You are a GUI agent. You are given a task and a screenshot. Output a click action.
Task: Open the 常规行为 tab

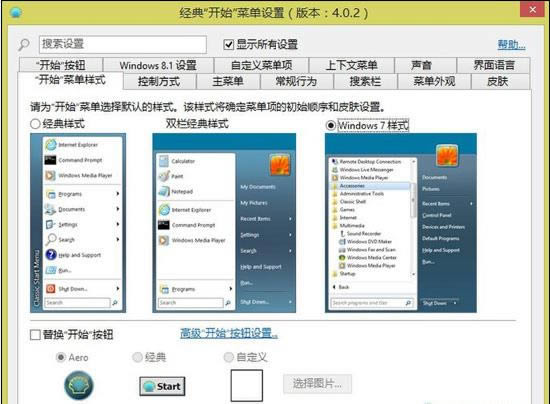pyautogui.click(x=296, y=81)
